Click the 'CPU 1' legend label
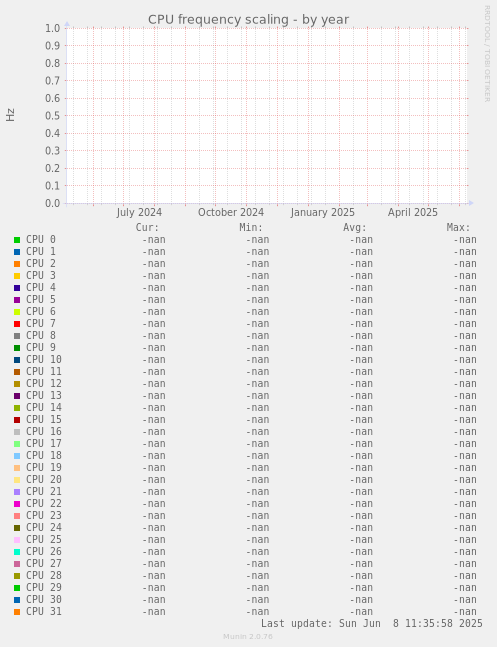 pyautogui.click(x=41, y=252)
